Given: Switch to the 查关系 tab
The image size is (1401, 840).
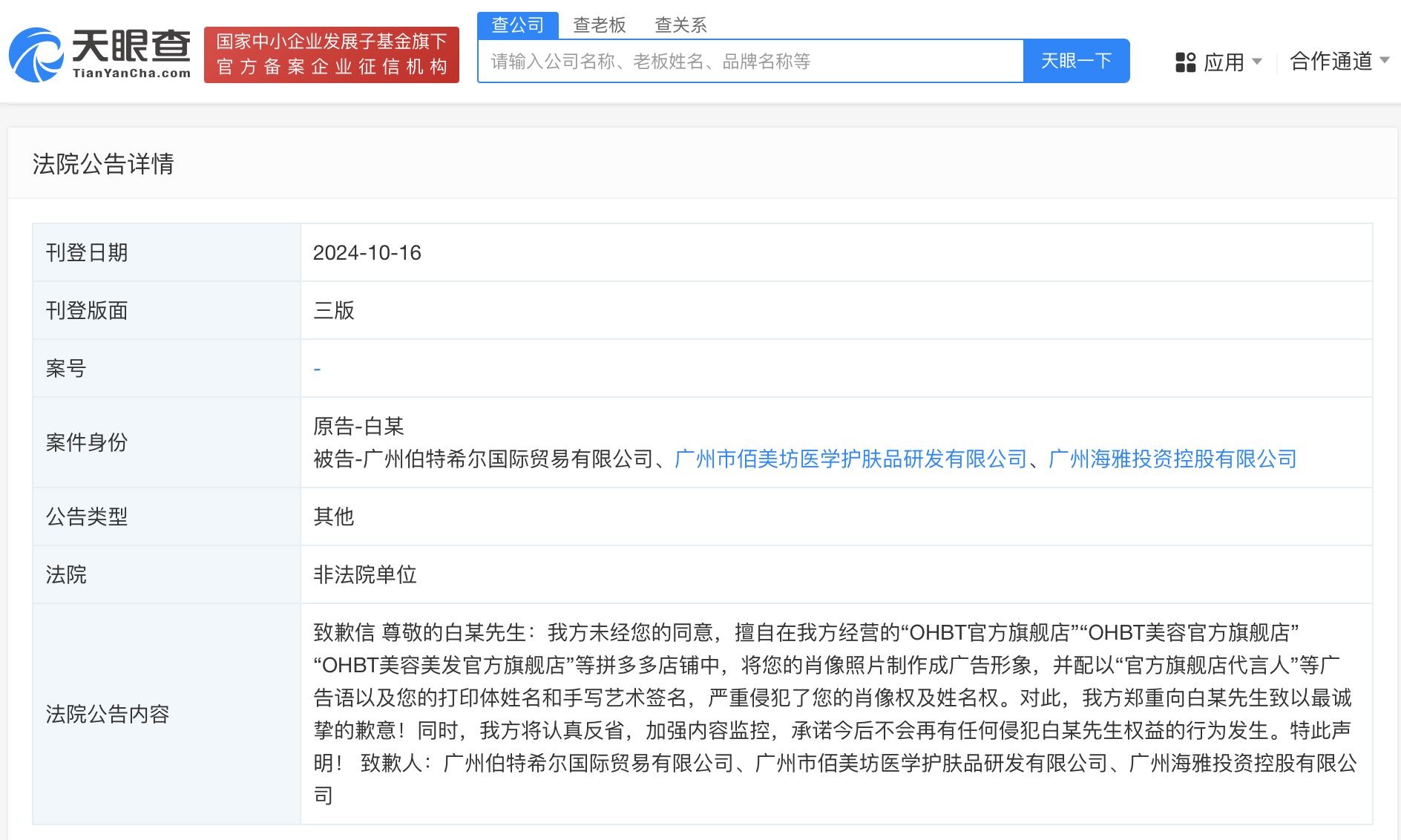Looking at the screenshot, I should (680, 25).
